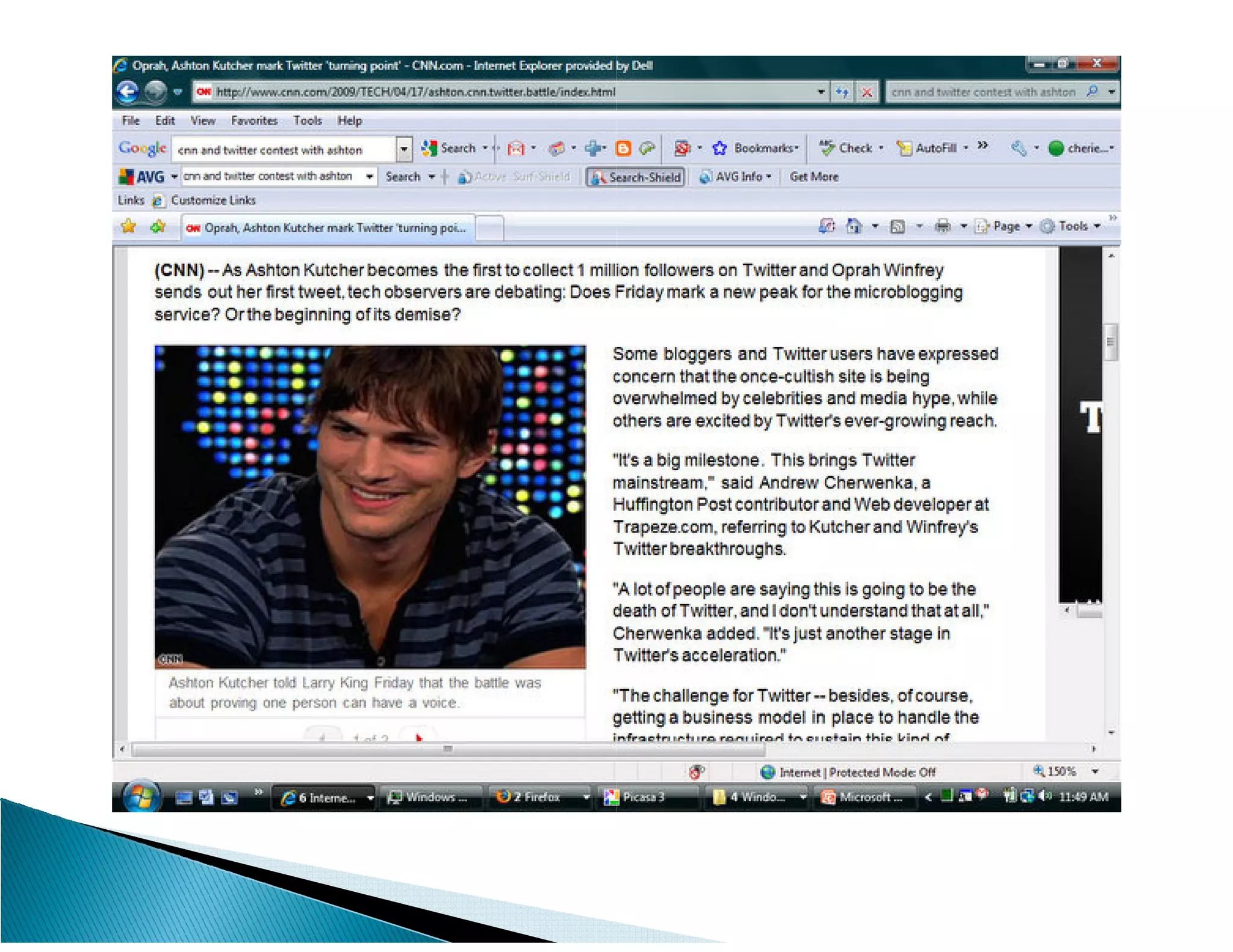Click the Add to Favorites icon
The image size is (1233, 952).
tap(158, 226)
